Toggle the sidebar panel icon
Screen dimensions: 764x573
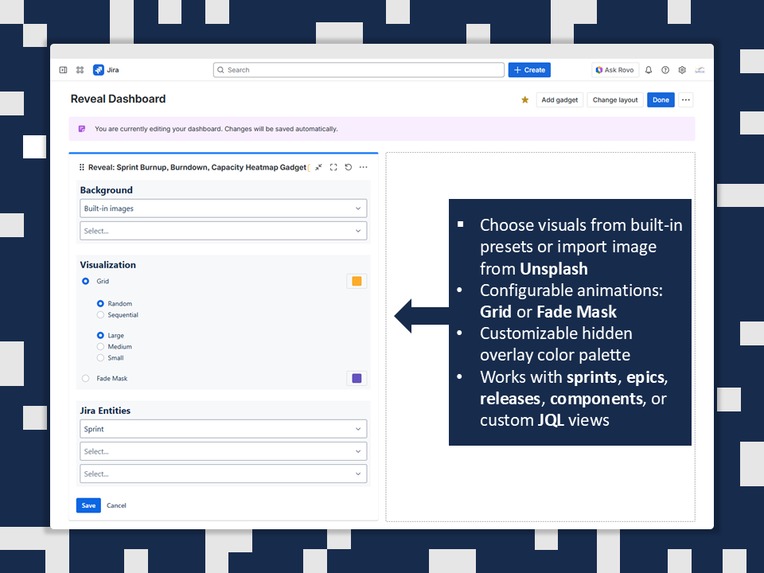63,70
